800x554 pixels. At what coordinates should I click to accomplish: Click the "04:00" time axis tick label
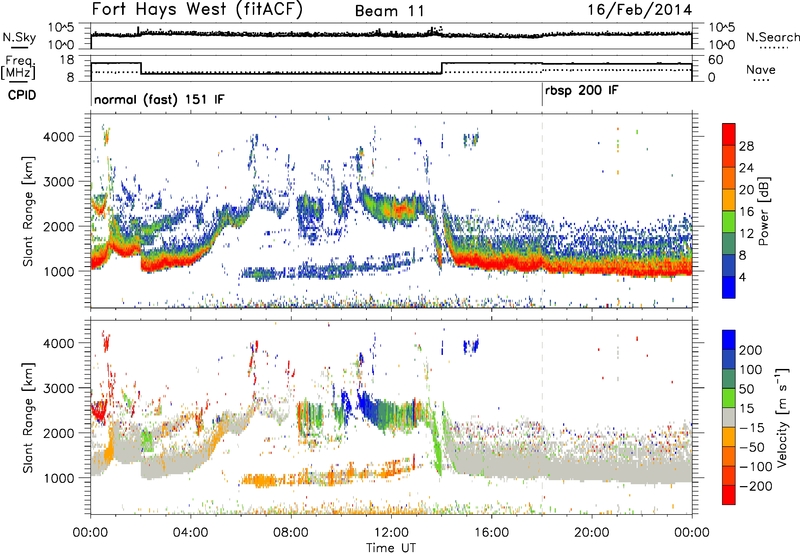(190, 533)
